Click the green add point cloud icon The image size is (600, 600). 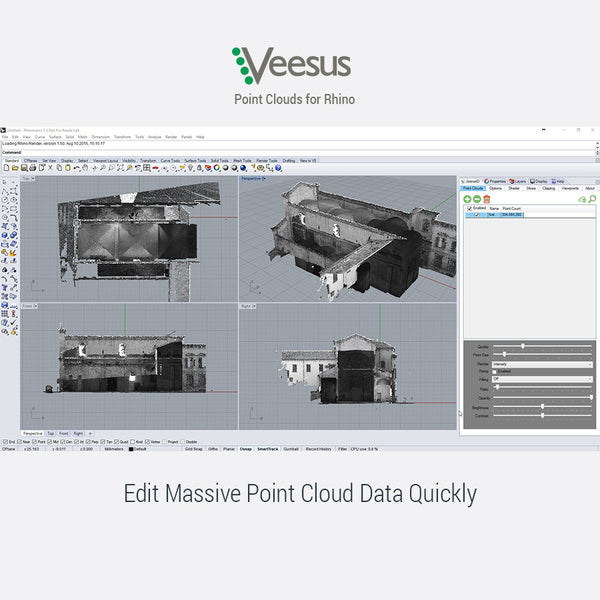coord(466,200)
